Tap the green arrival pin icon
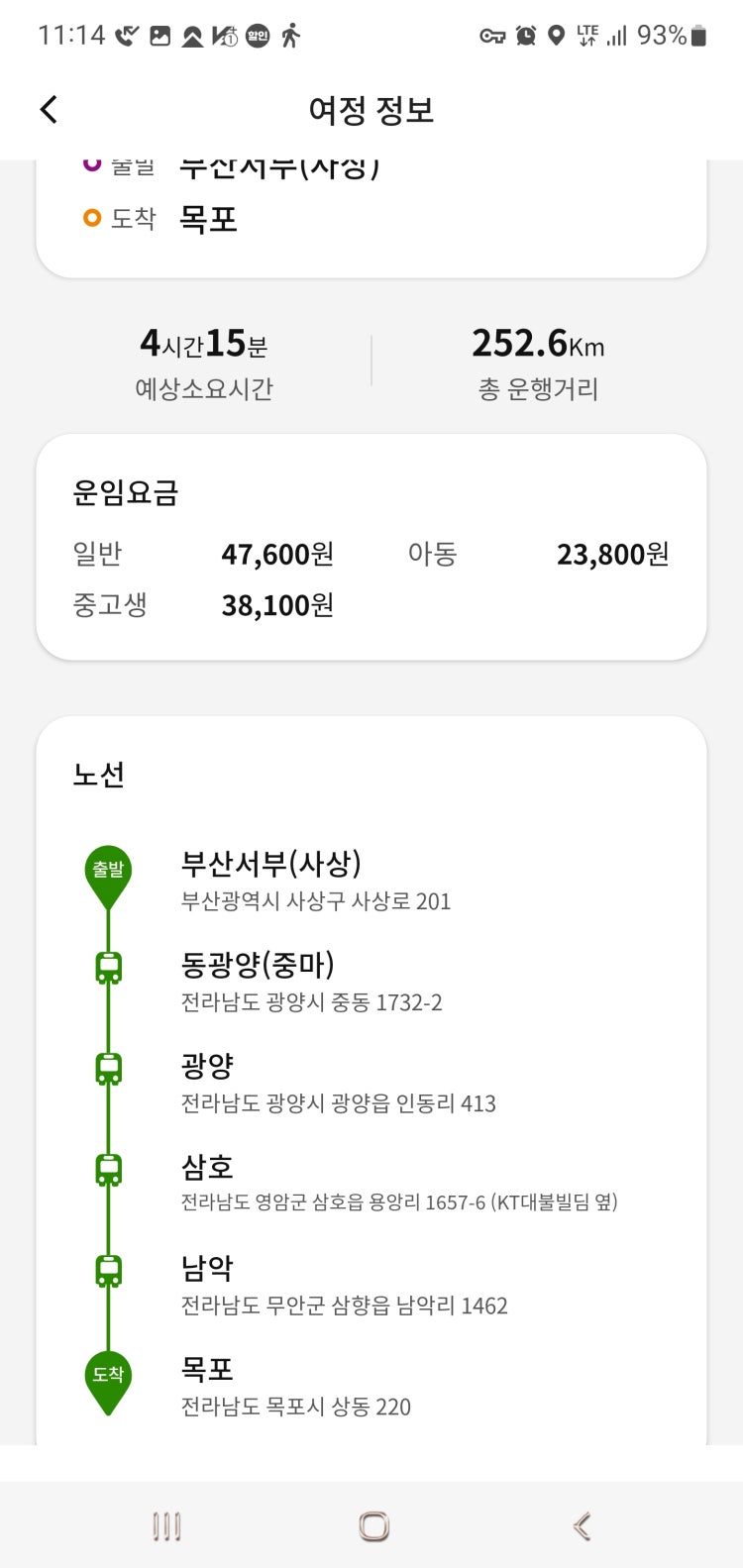The height and width of the screenshot is (1568, 743). click(108, 1378)
